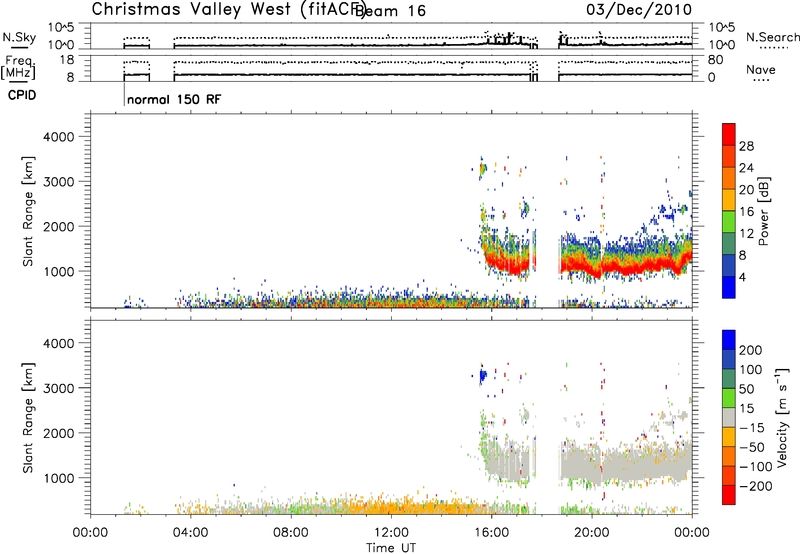
Task: Click the '1000' tick label of the velocity panel
Action: (58, 478)
